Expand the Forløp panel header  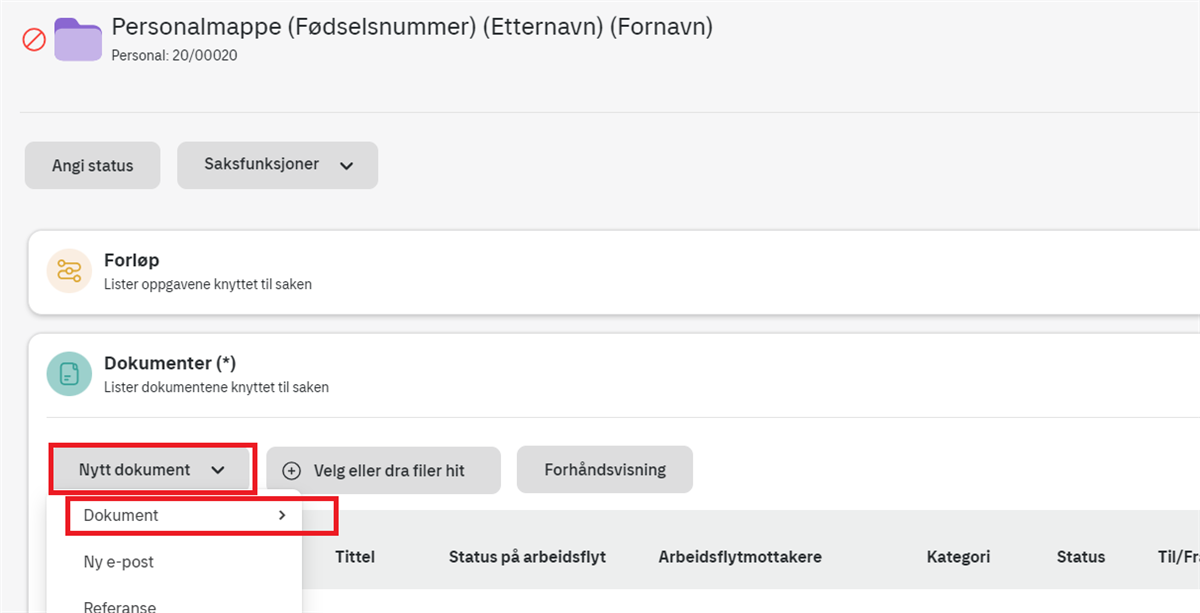(614, 272)
